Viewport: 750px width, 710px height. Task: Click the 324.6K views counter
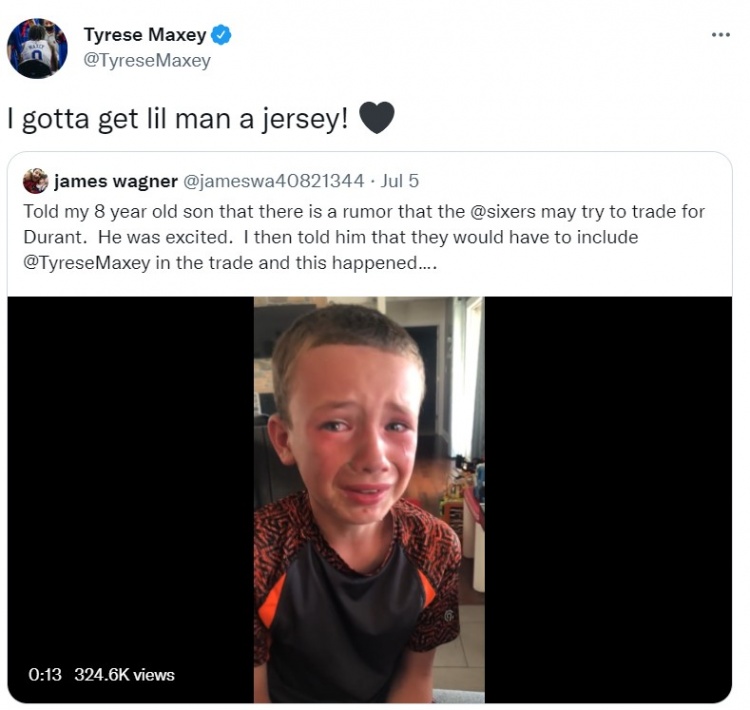[124, 675]
